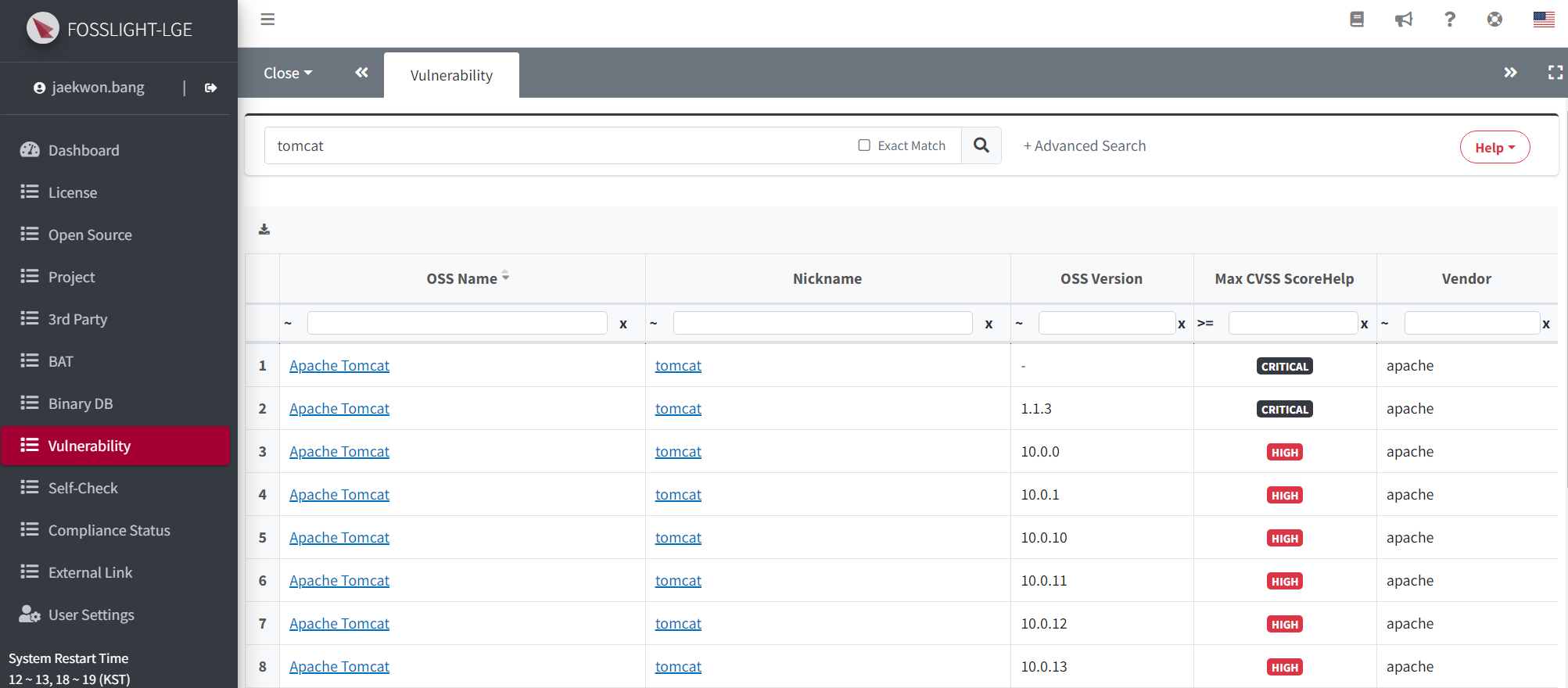Image resolution: width=1568 pixels, height=688 pixels.
Task: Open the Close dropdown menu
Action: coord(288,73)
